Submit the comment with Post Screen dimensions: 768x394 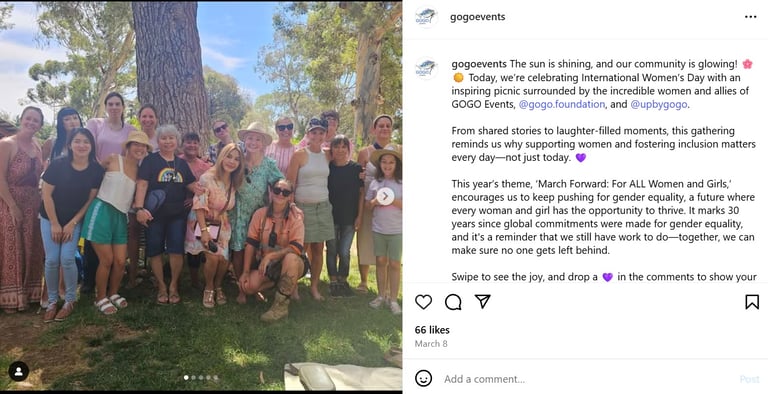click(x=749, y=379)
